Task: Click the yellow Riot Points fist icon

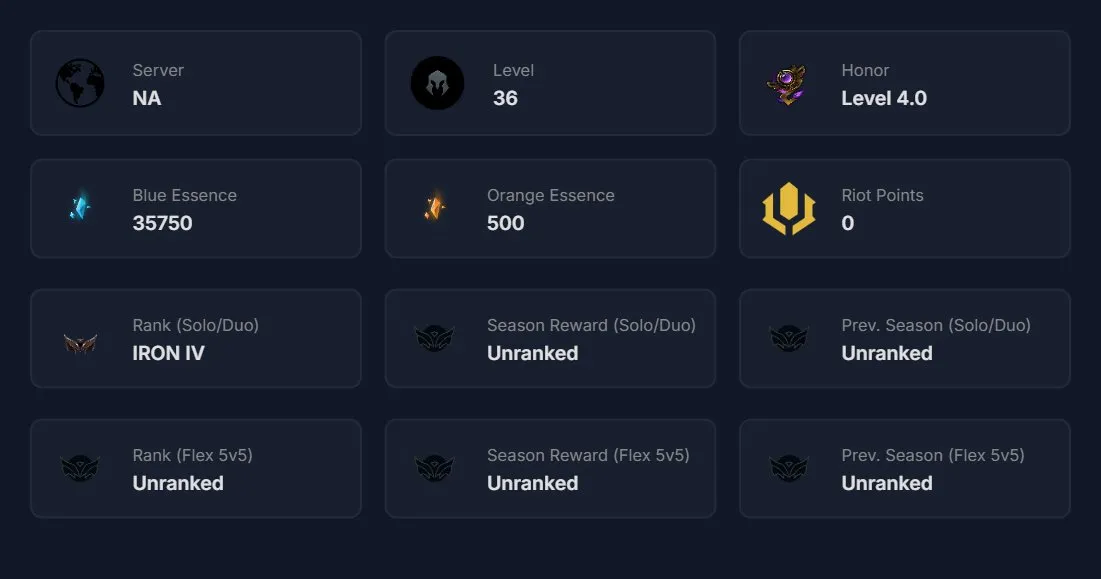Action: [x=789, y=208]
